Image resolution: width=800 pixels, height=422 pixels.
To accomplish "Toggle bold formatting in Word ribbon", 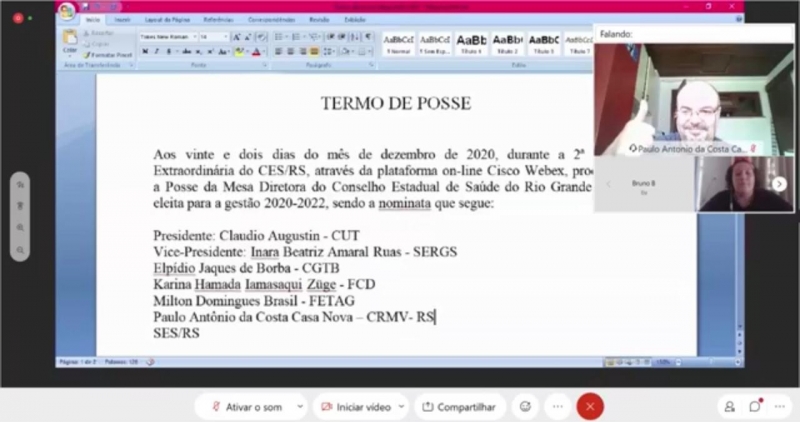I will point(145,52).
